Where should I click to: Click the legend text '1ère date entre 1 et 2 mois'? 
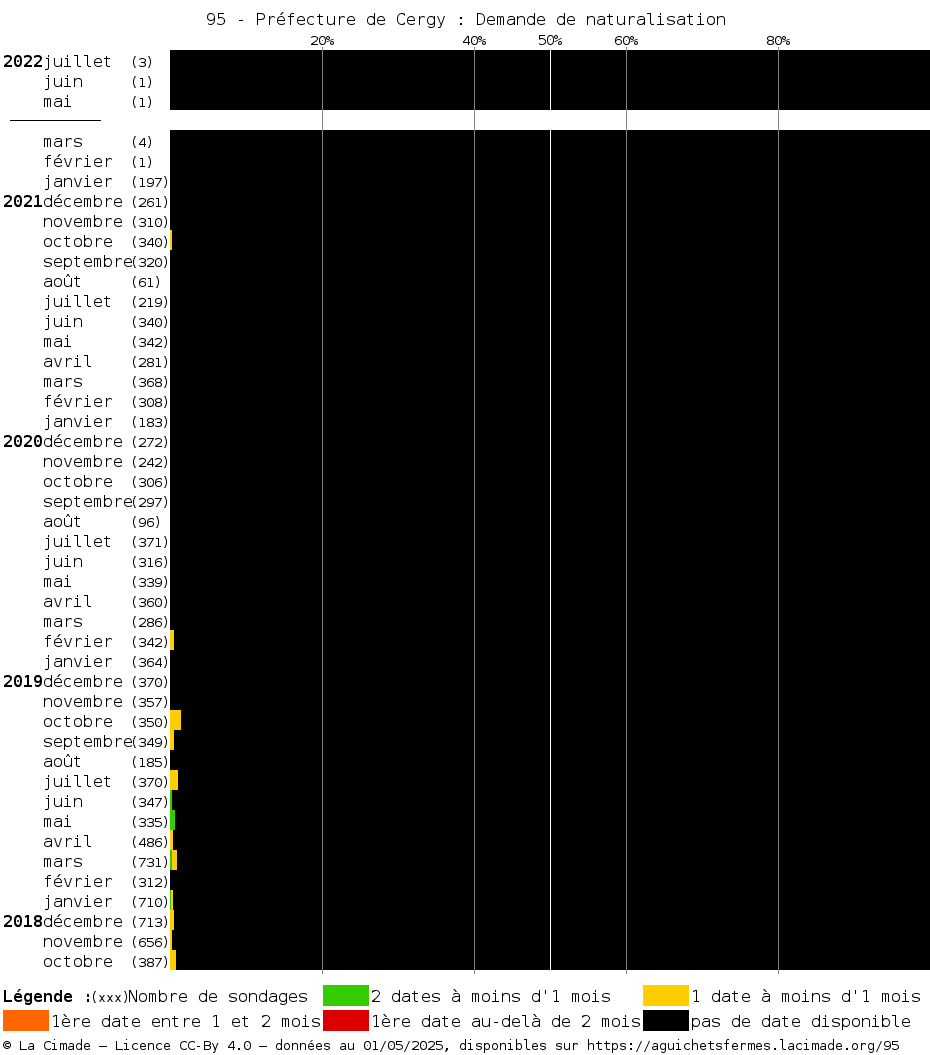[186, 1021]
